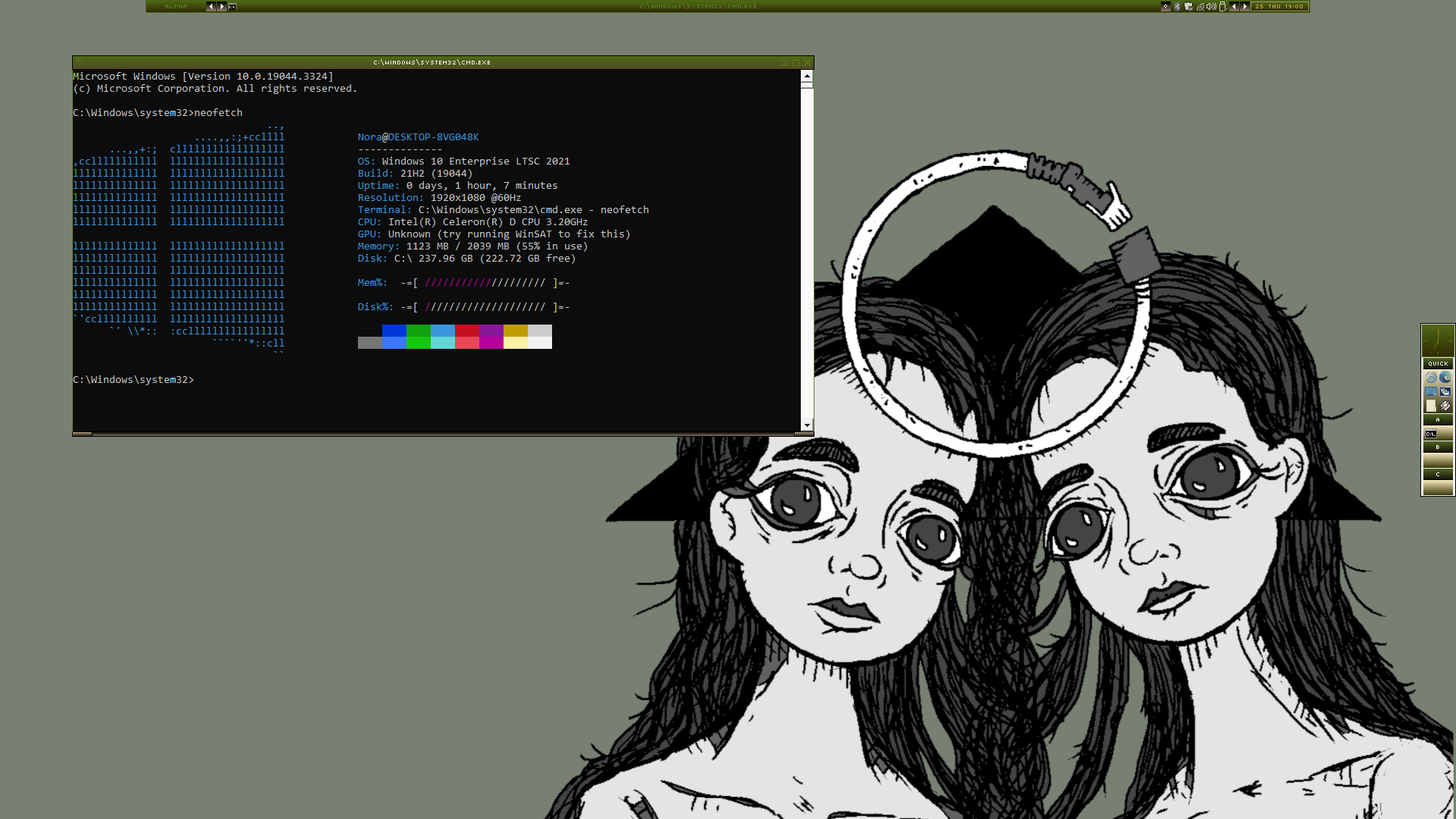Viewport: 1456px width, 819px height.
Task: Click the cmd window title bar
Action: [432, 62]
